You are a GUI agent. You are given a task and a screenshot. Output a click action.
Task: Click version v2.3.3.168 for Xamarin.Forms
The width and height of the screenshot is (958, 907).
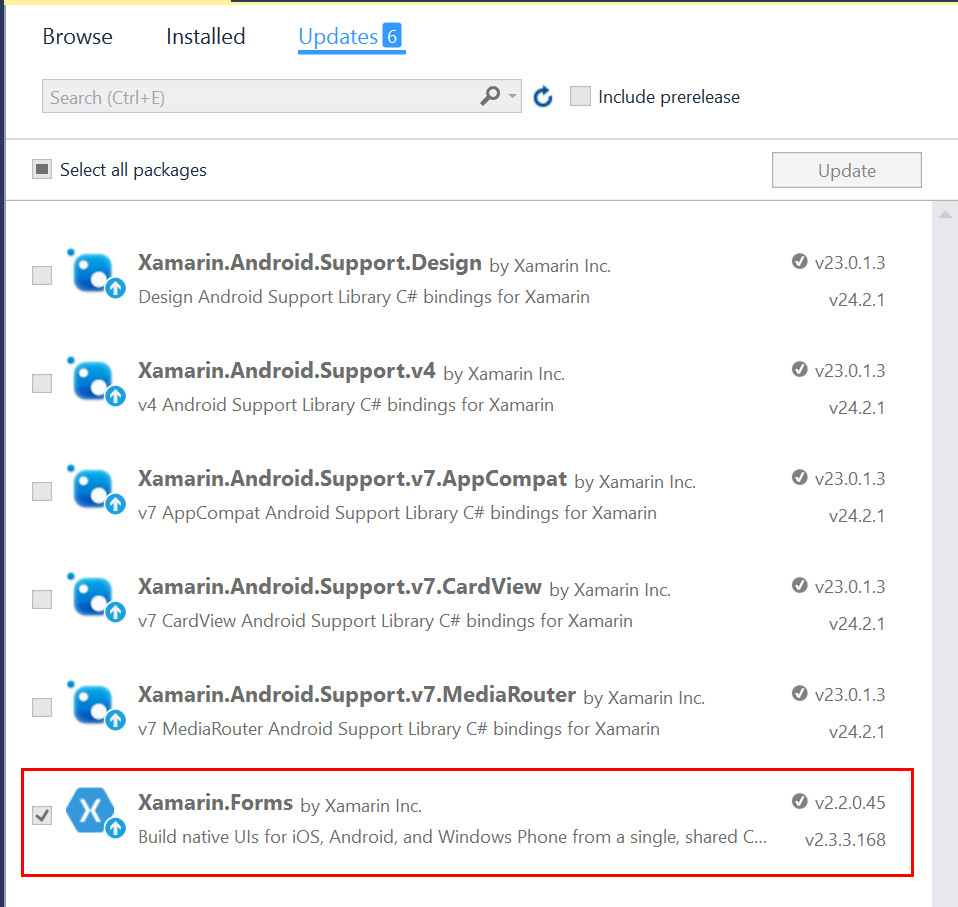coord(845,840)
